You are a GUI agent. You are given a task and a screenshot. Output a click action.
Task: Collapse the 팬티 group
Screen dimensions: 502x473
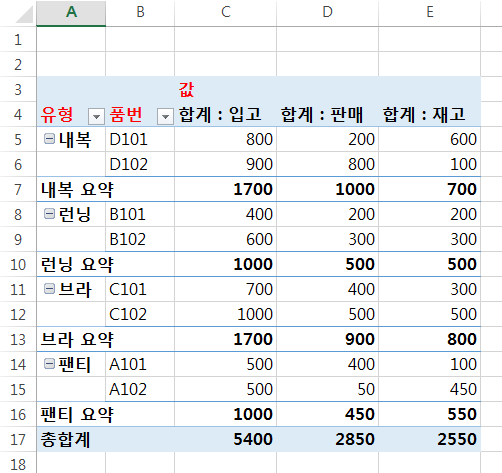[x=49, y=363]
